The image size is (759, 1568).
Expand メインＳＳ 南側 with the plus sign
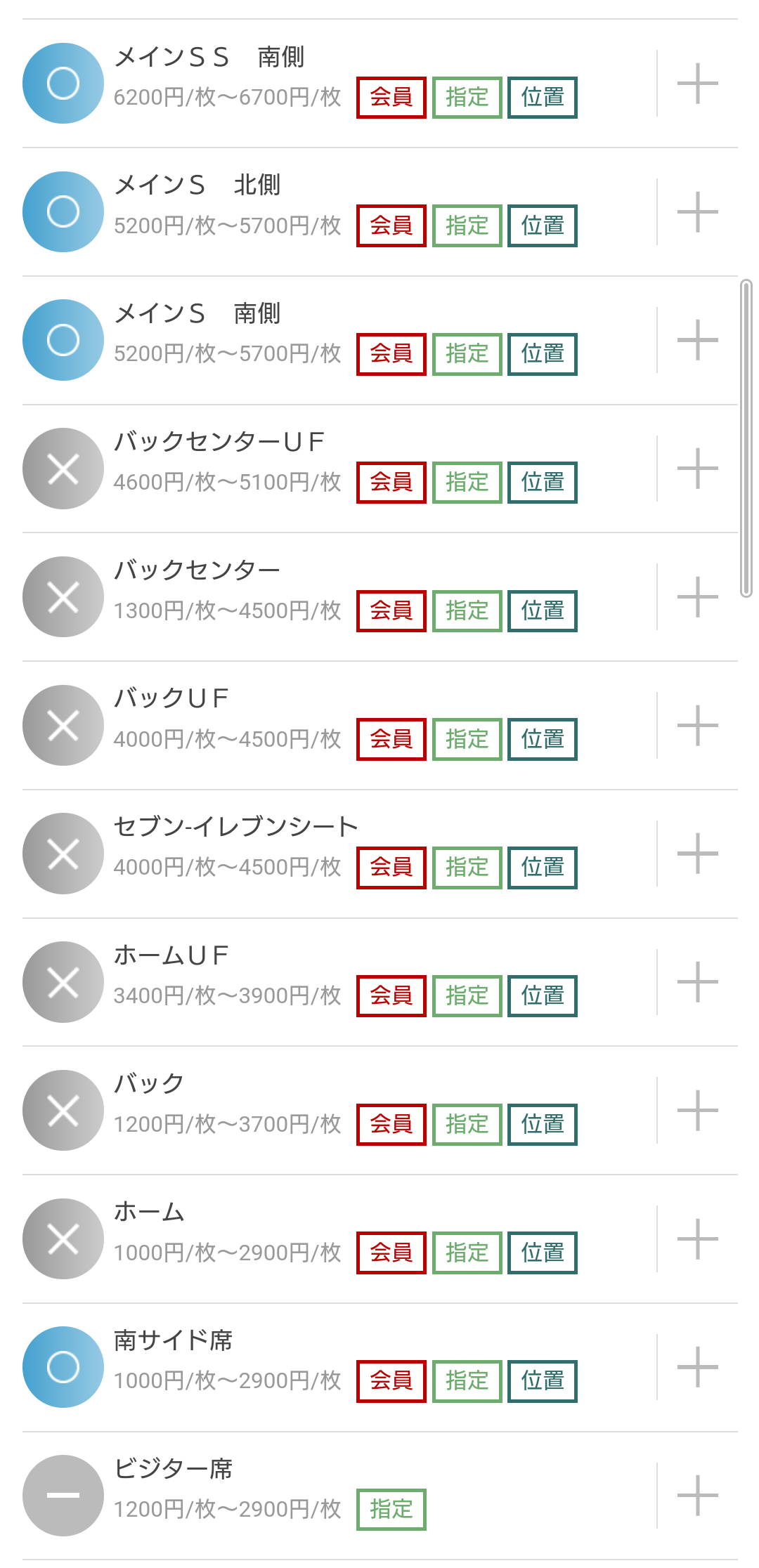click(697, 84)
